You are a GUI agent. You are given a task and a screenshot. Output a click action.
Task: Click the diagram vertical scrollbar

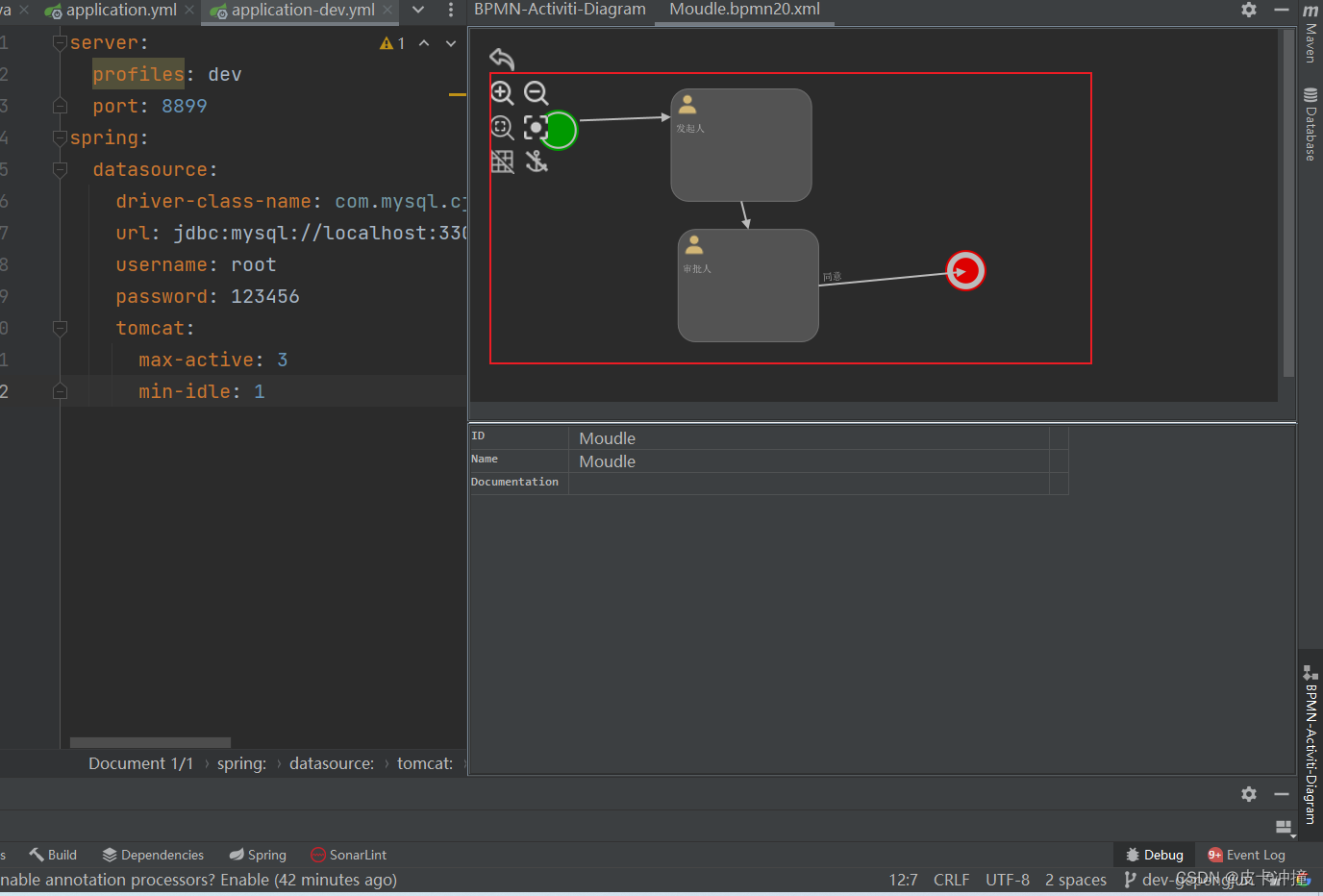[1288, 203]
